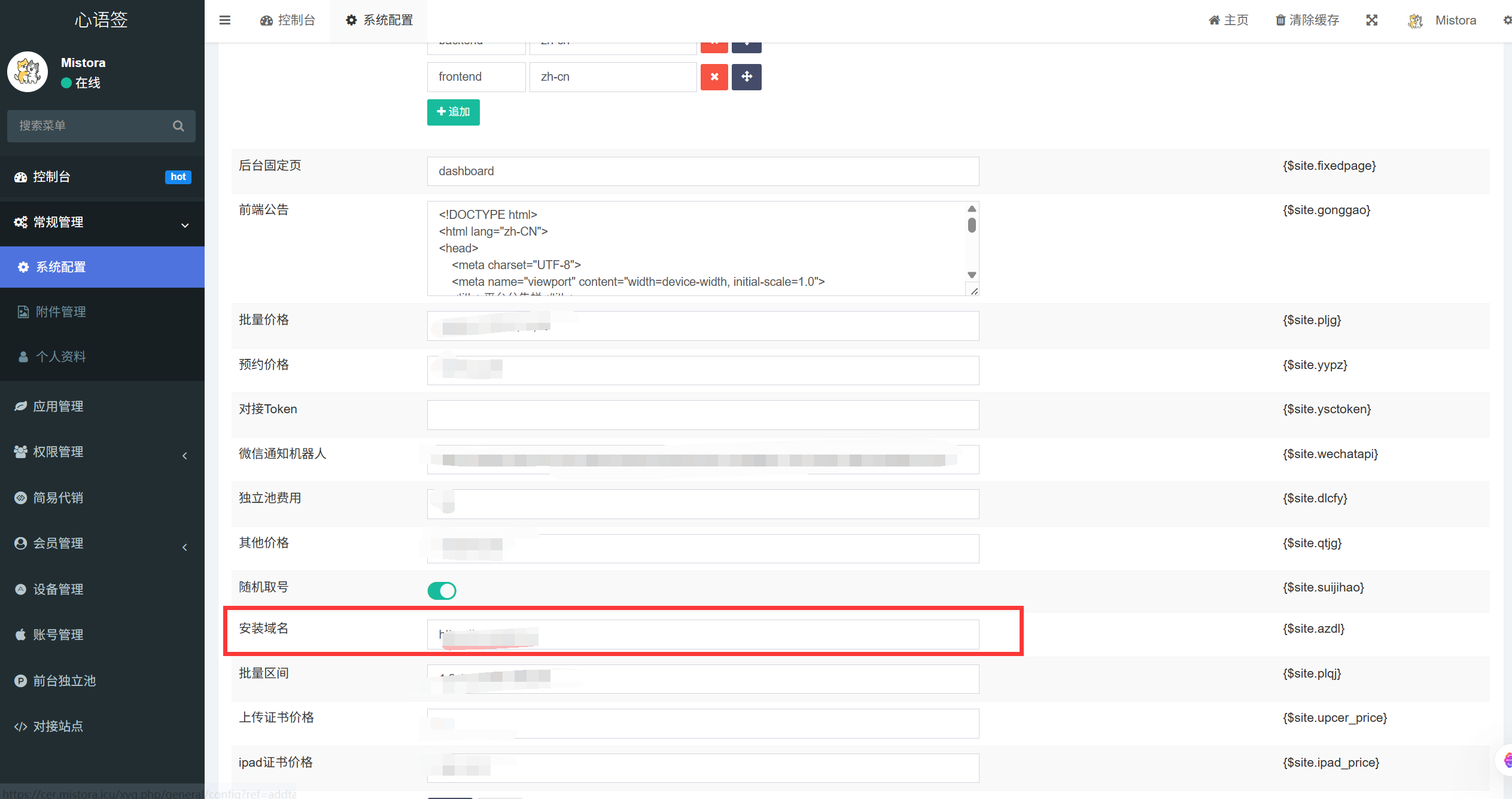Select the 系统配置 tab in header
The height and width of the screenshot is (799, 1512).
379,20
